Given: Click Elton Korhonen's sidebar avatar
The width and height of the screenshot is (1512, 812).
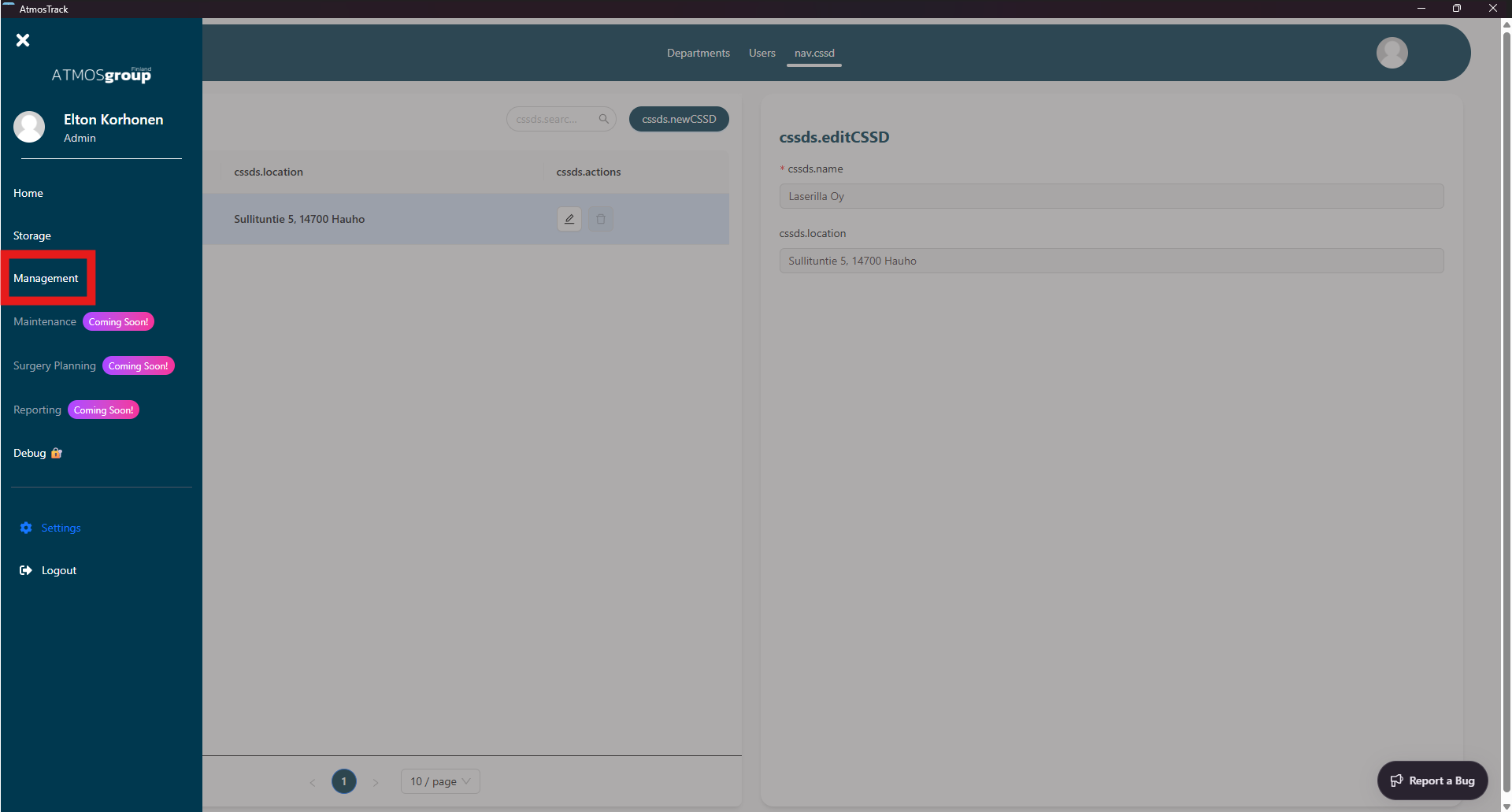Looking at the screenshot, I should (29, 127).
